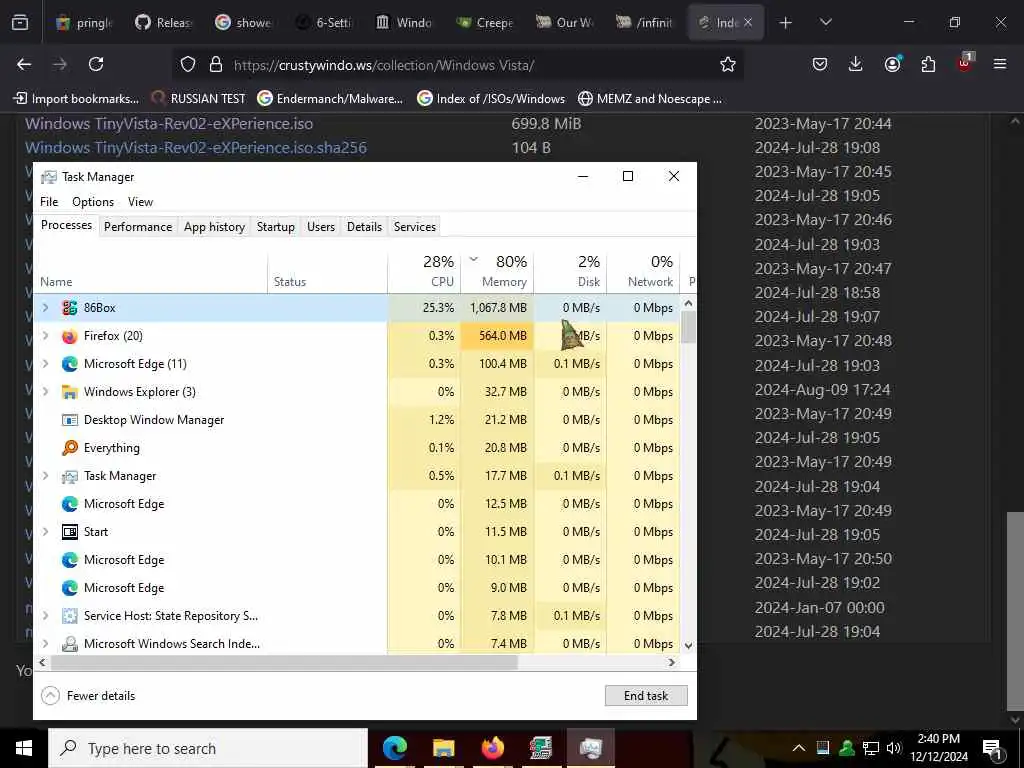Open the Users tab

click(x=321, y=227)
